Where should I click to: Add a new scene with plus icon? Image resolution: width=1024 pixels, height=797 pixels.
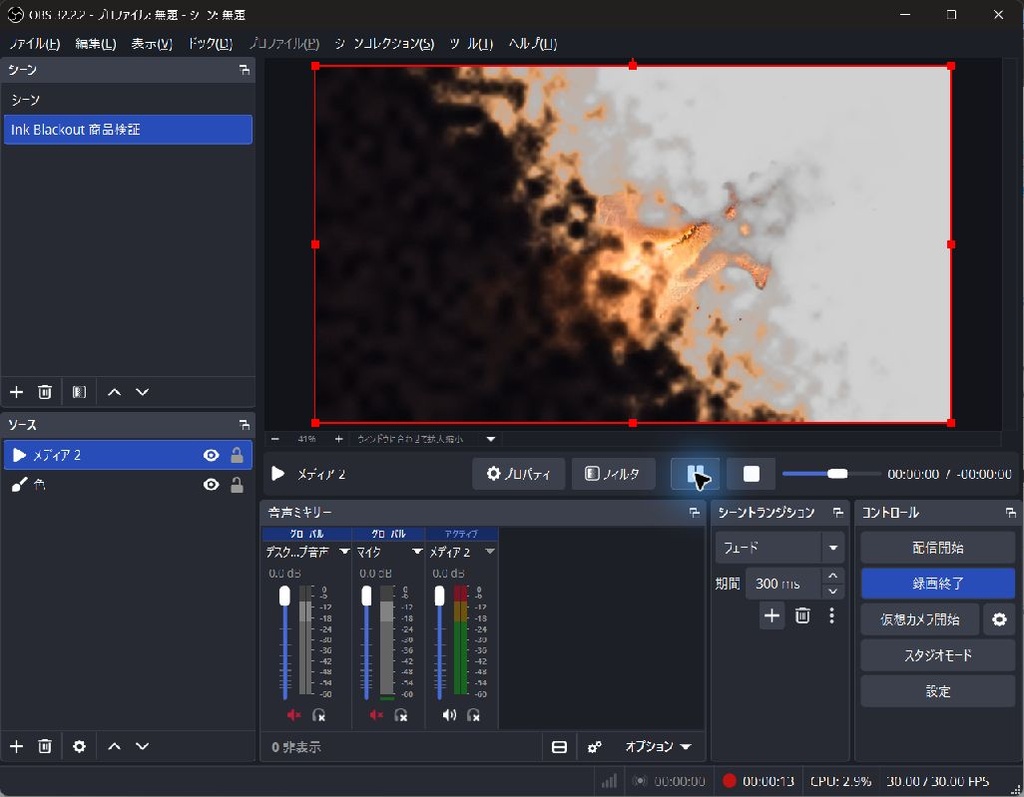click(x=16, y=392)
